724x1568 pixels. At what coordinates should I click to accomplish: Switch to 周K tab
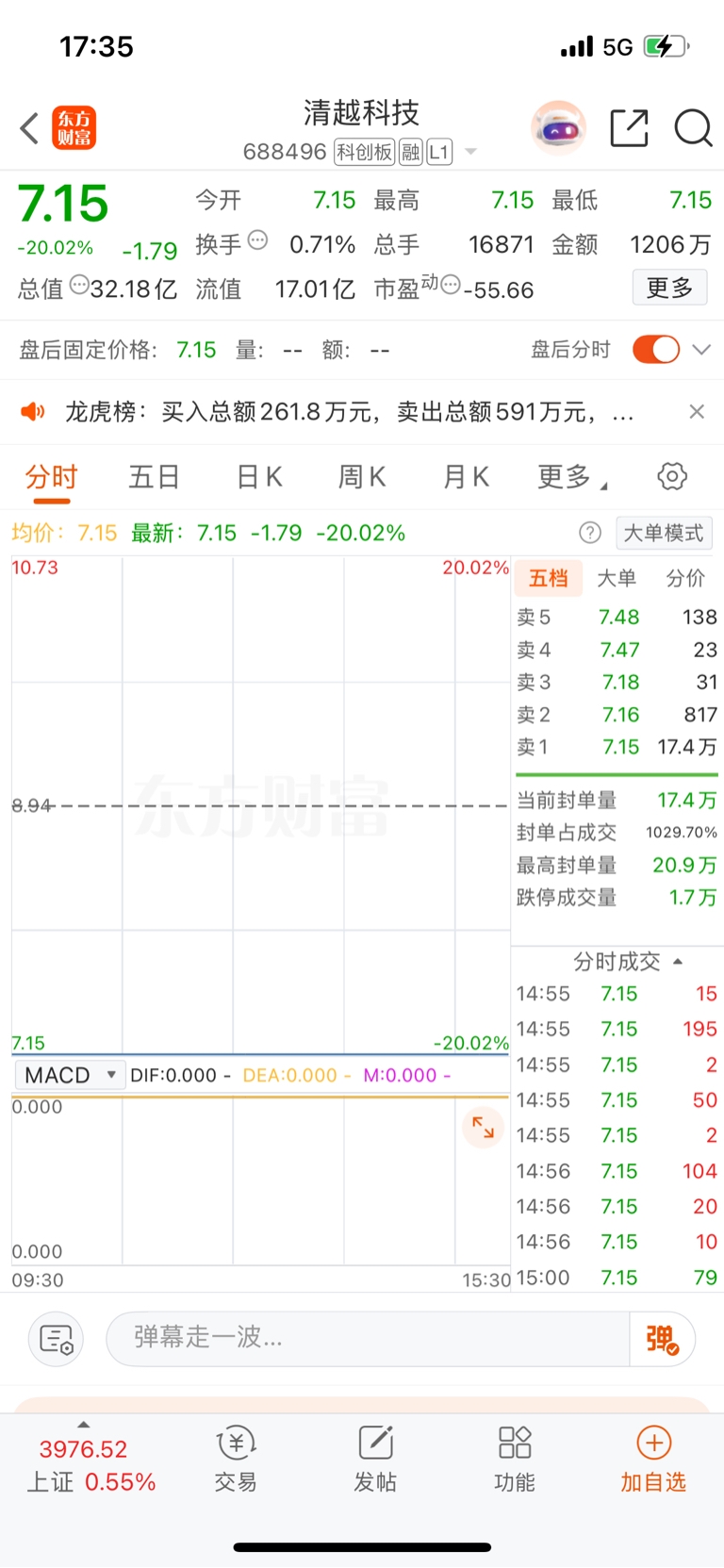coord(362,477)
